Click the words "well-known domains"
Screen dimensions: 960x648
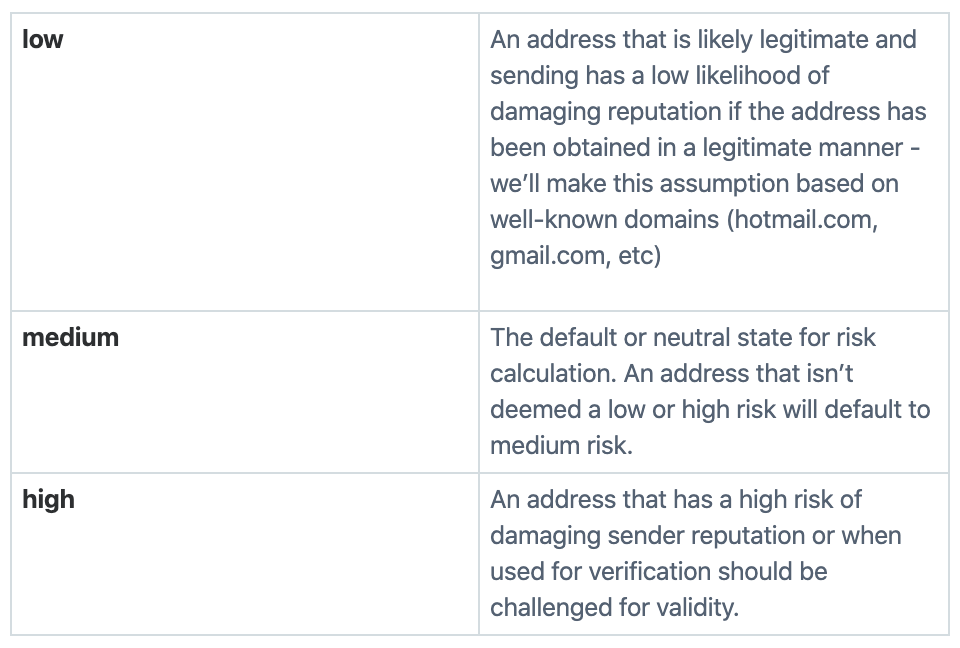(604, 220)
